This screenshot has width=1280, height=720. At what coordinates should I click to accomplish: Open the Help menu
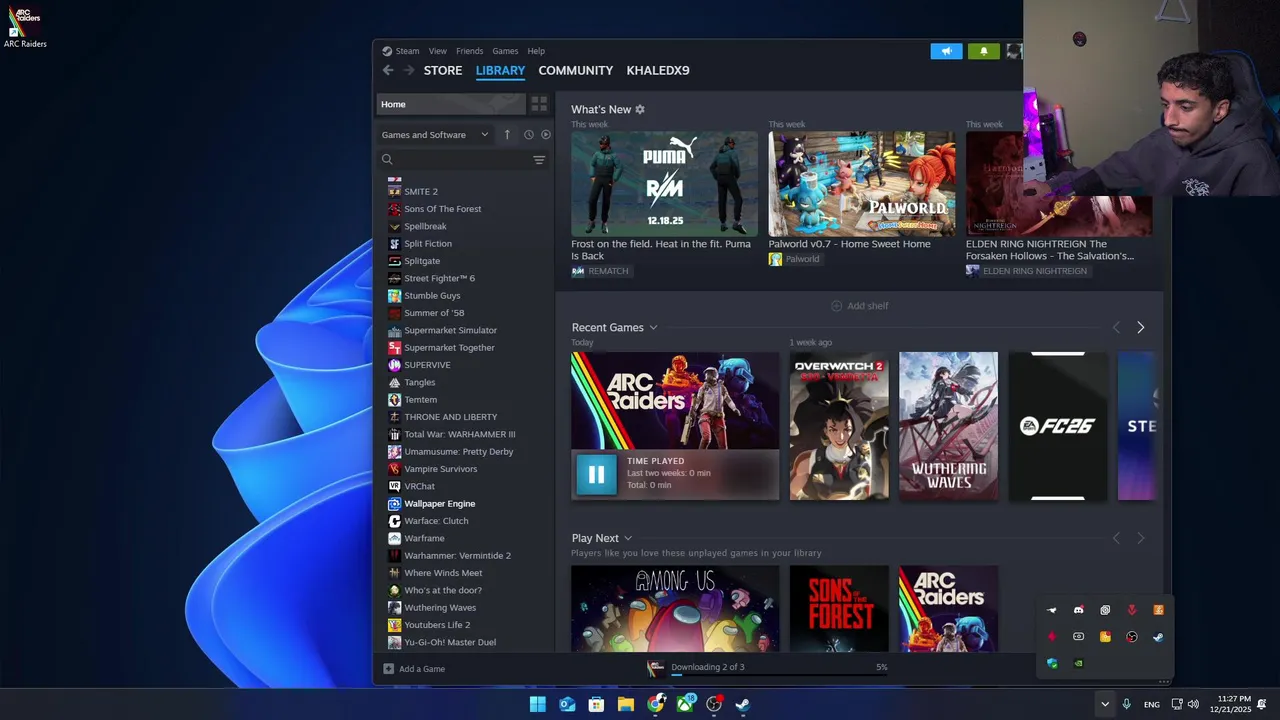point(536,51)
